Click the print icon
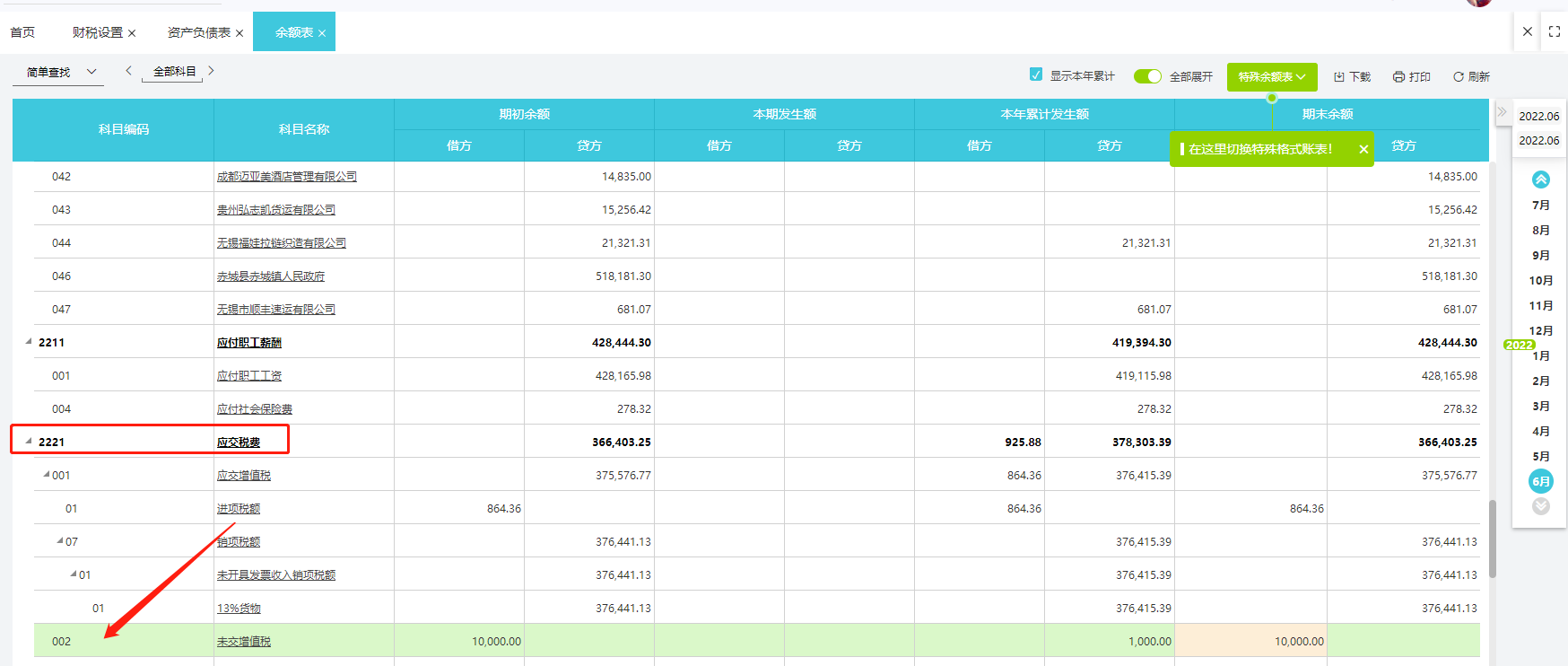 1398,77
